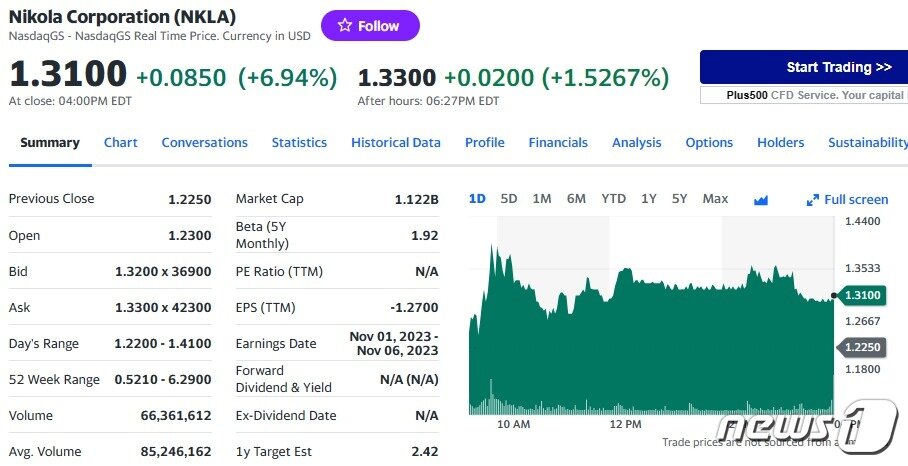Go to the Statistics tab
908x466 pixels.
[299, 143]
